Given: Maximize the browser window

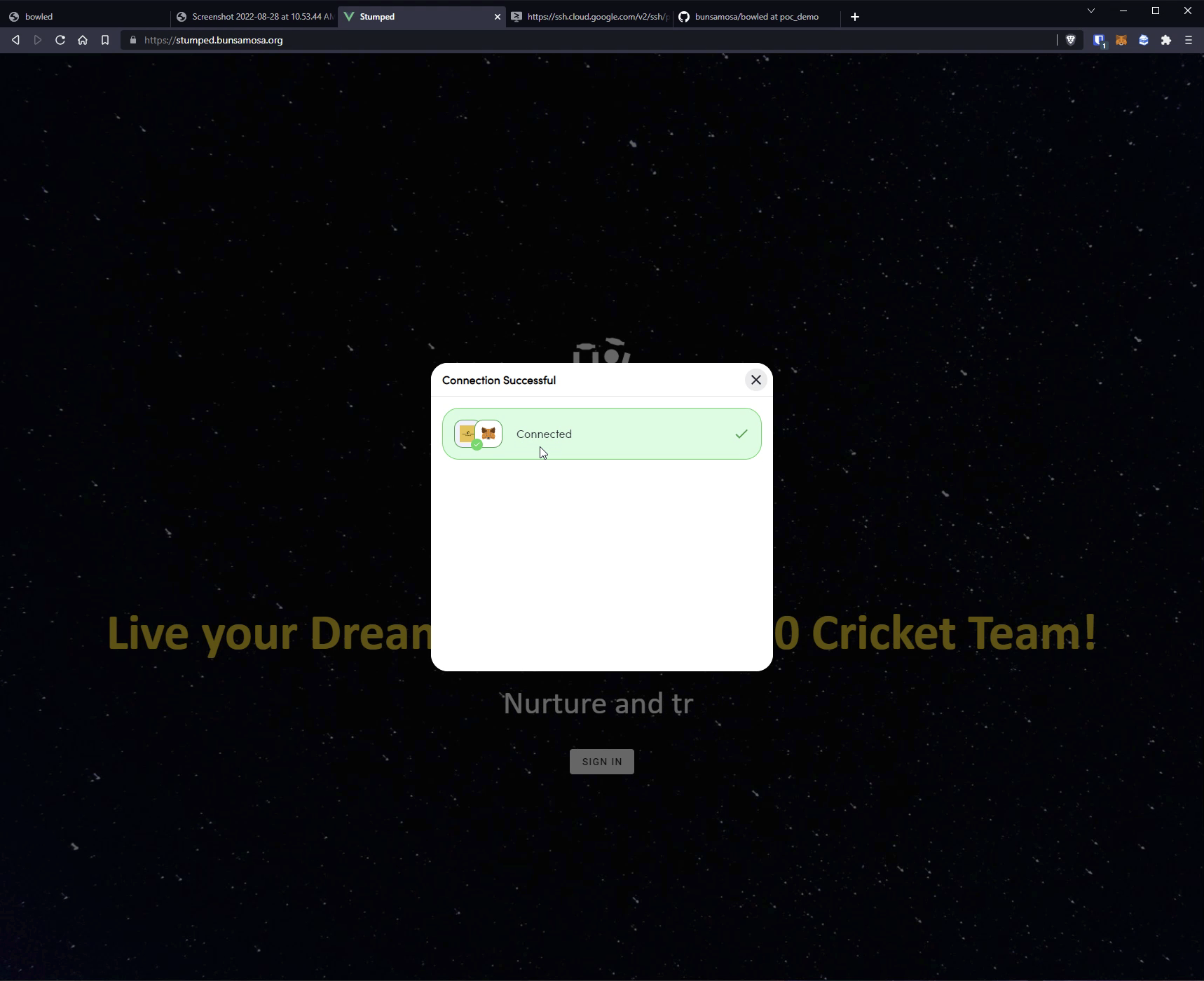Looking at the screenshot, I should (x=1156, y=11).
